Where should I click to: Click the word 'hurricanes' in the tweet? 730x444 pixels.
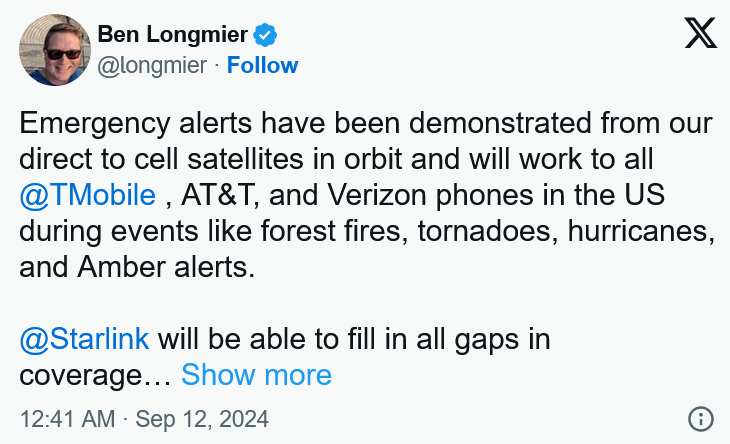[637, 231]
